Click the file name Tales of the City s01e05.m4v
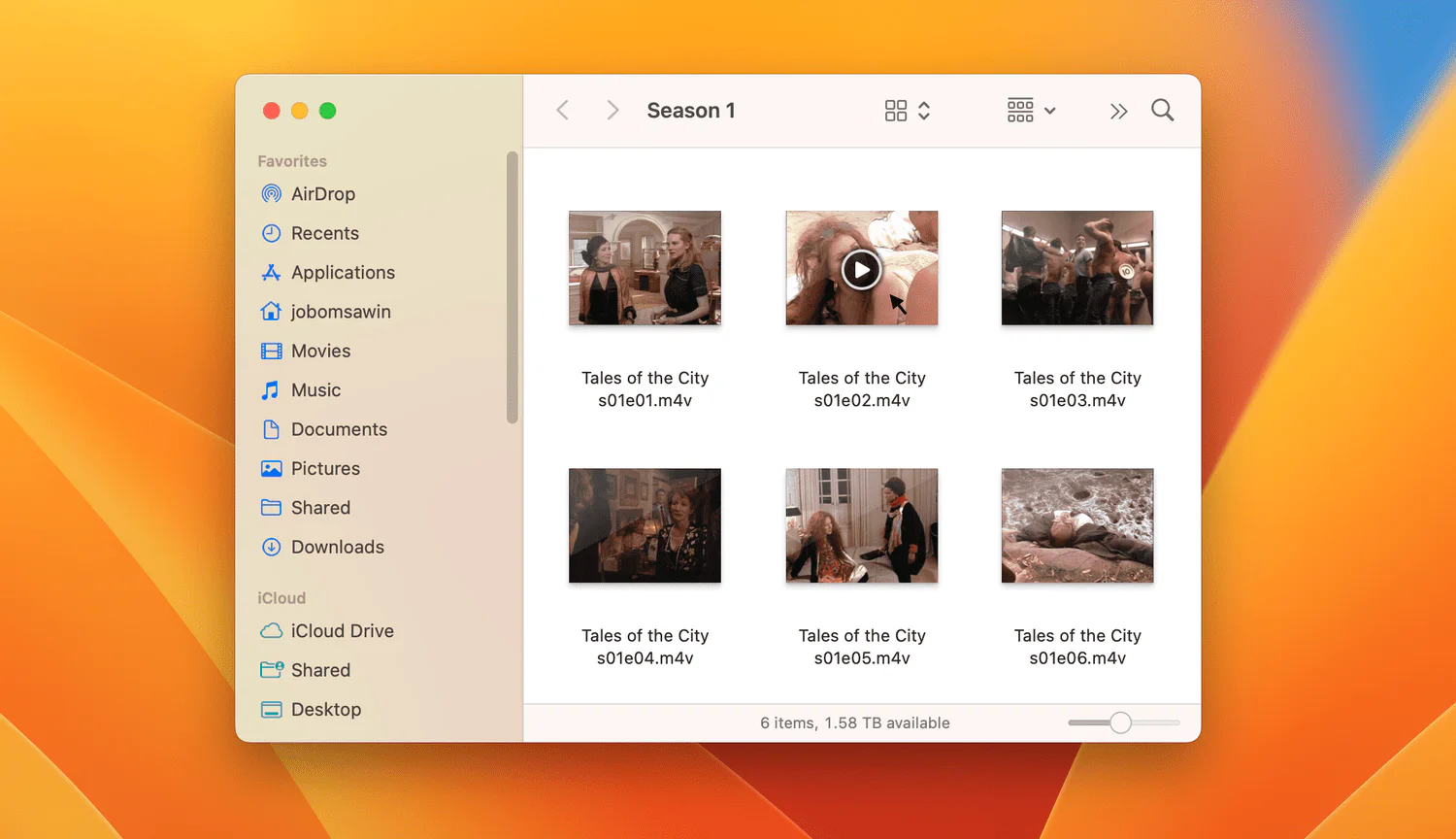Screen dimensions: 1456x839 tap(862, 647)
